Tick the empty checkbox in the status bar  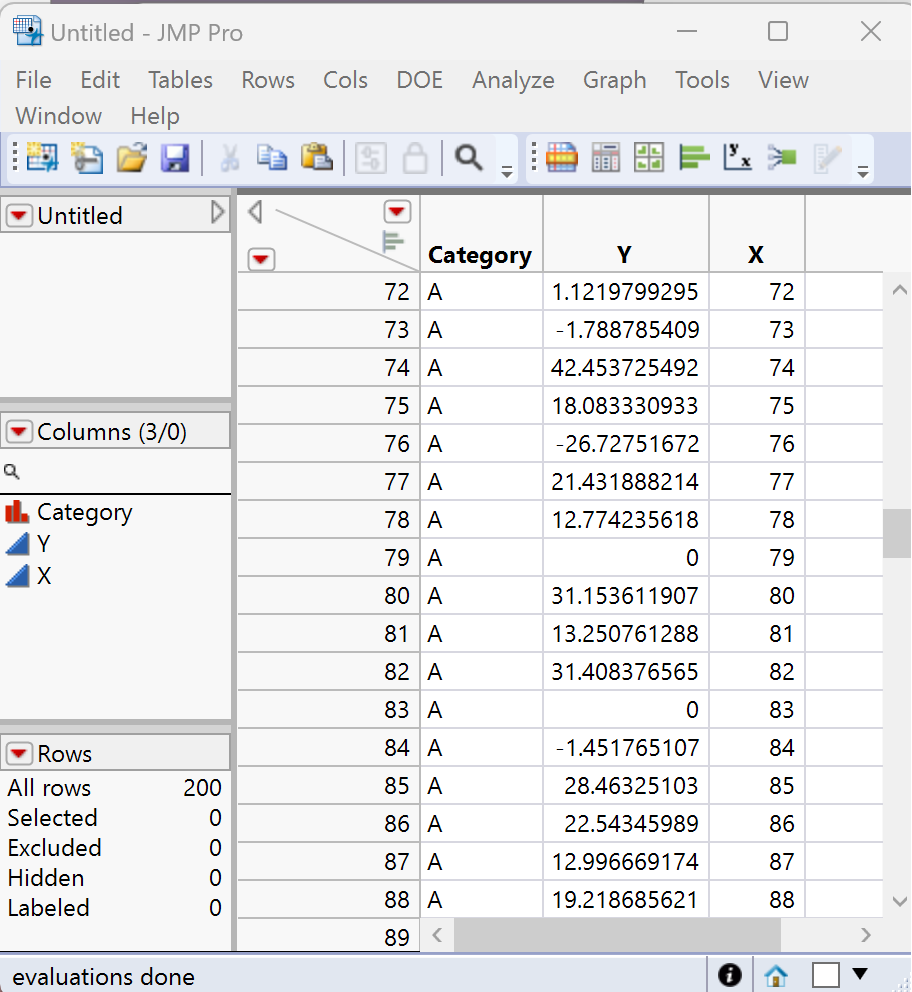coord(825,975)
